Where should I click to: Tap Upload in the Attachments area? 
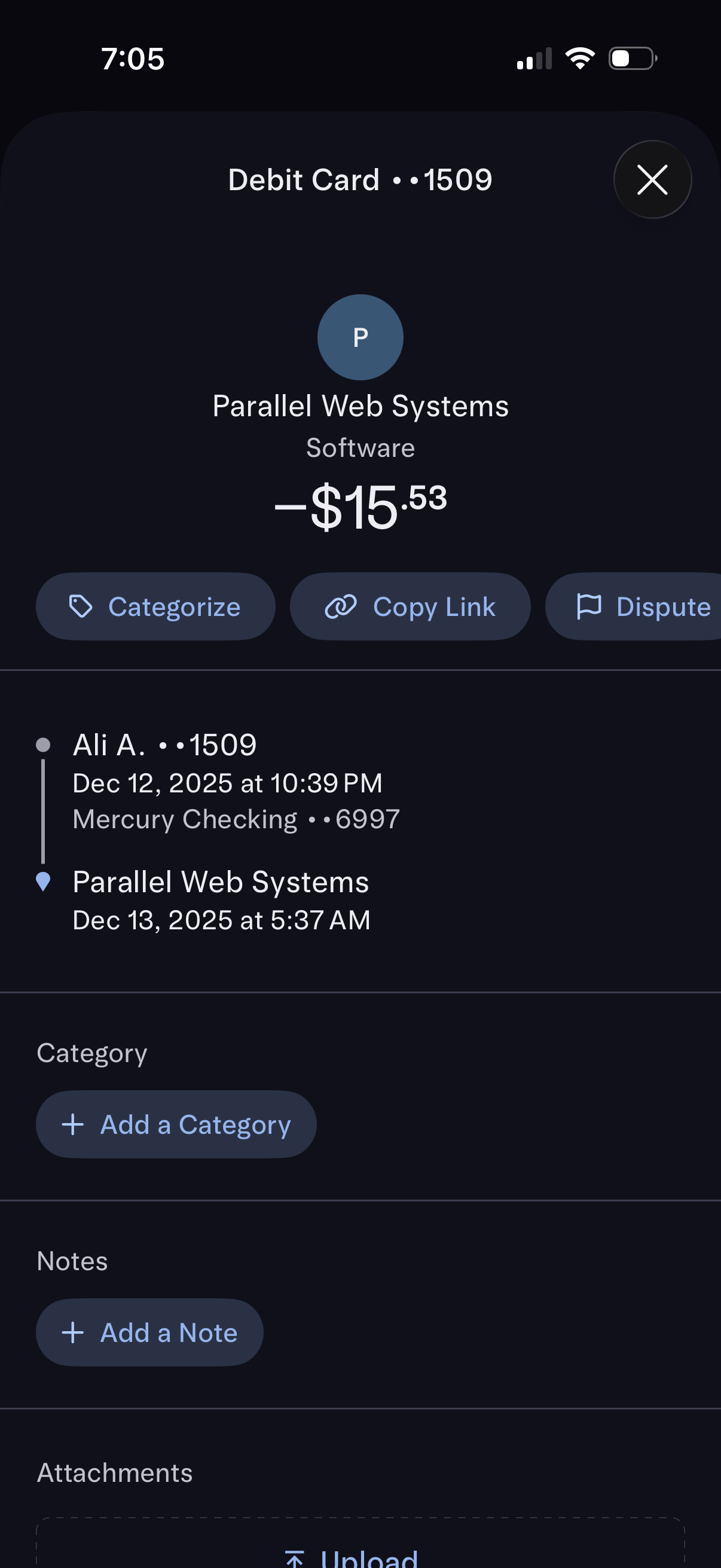click(x=368, y=1557)
